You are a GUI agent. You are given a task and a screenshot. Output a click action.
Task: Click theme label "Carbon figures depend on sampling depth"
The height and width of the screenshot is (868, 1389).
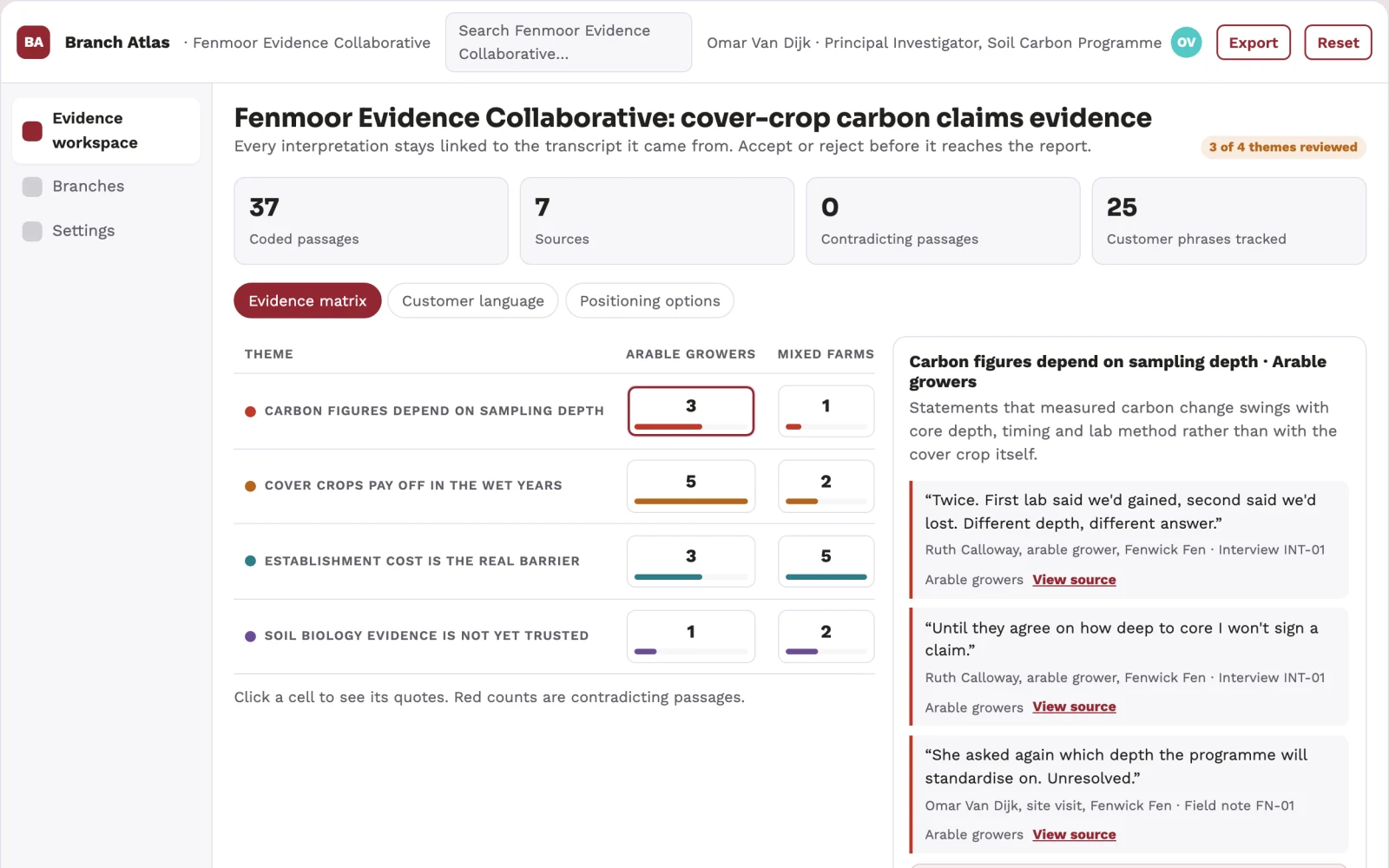434,411
